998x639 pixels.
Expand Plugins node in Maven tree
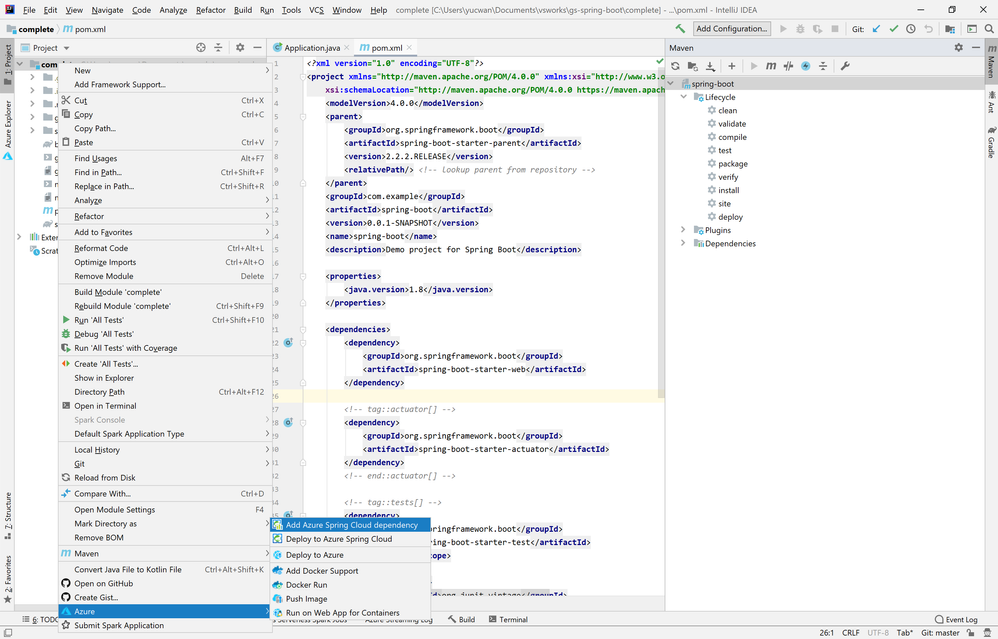[x=684, y=230]
